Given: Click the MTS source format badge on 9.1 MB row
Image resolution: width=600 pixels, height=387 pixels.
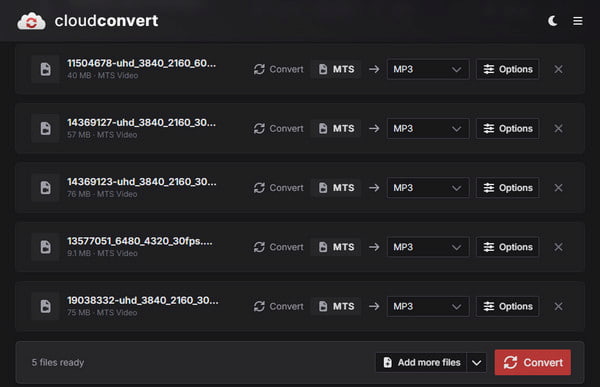Looking at the screenshot, I should [x=336, y=247].
